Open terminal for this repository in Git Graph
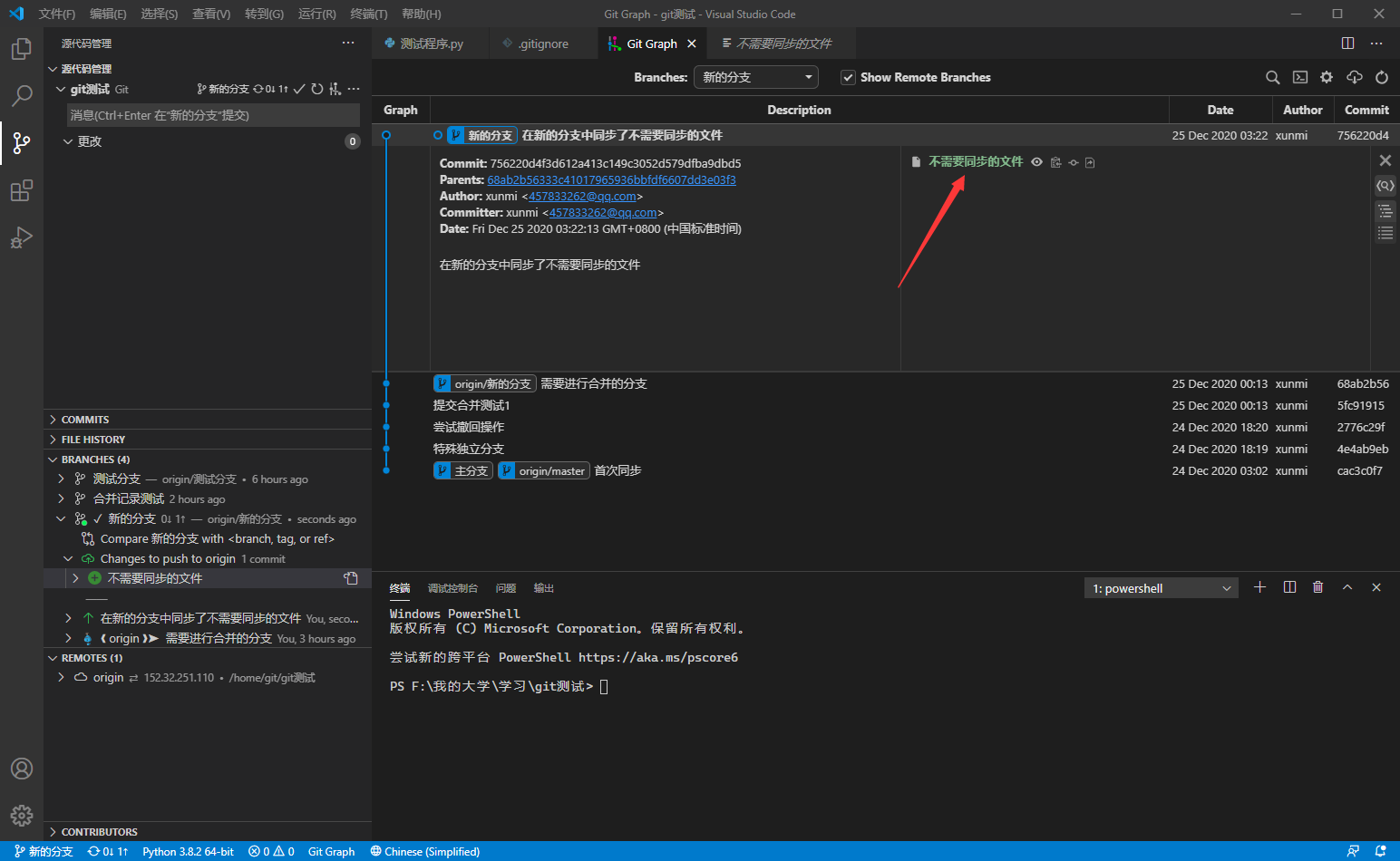The width and height of the screenshot is (1400, 861). click(1300, 78)
